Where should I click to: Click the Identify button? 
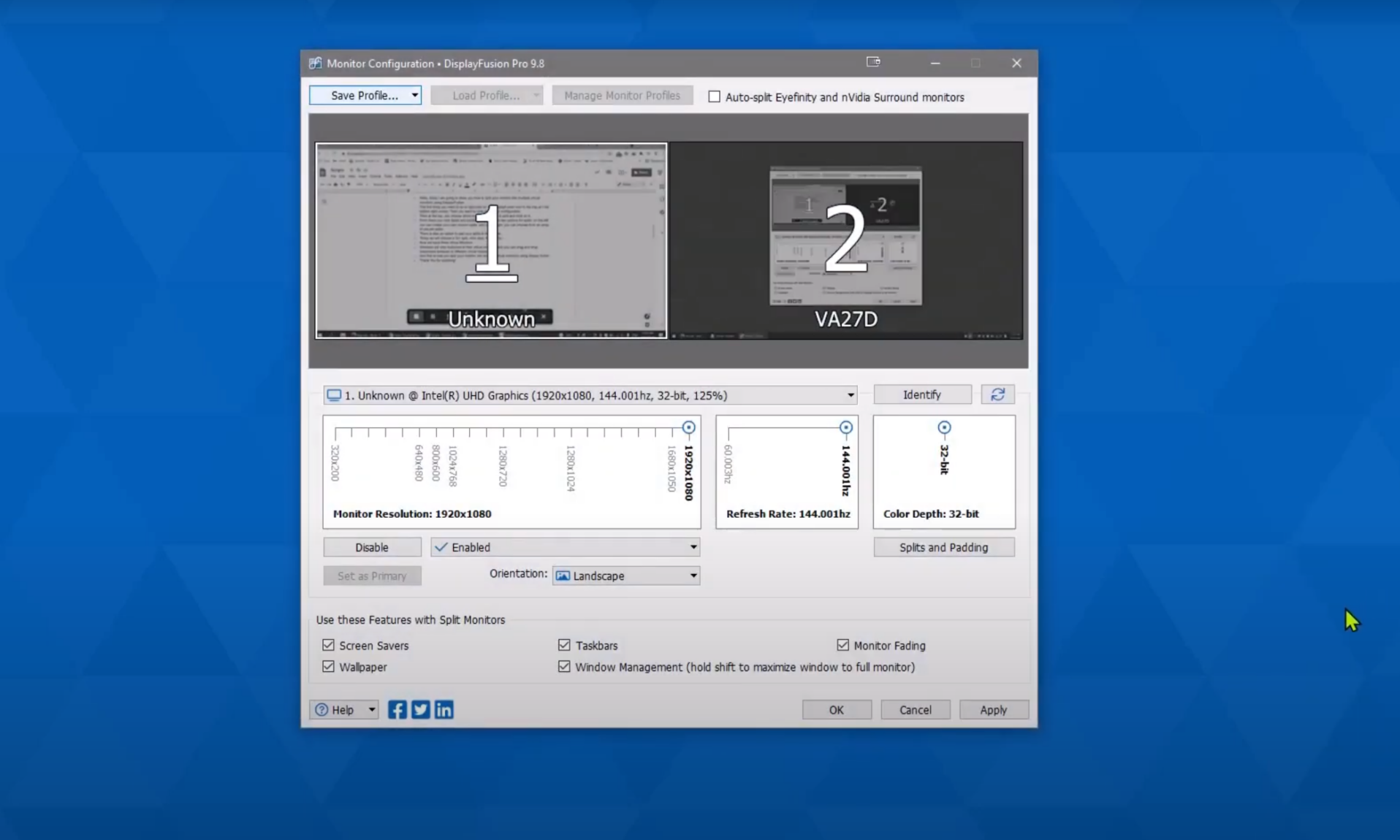[921, 394]
